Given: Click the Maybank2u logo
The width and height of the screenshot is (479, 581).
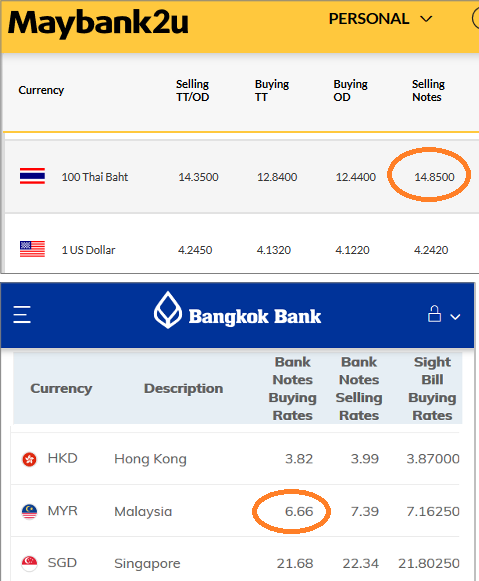Looking at the screenshot, I should click(x=98, y=23).
